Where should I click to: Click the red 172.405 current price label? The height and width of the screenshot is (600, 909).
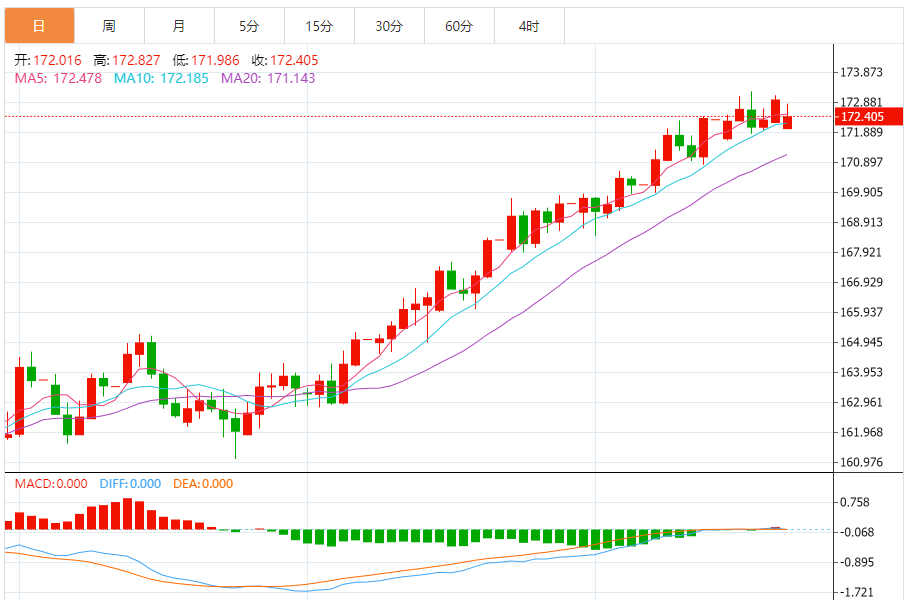(x=869, y=117)
